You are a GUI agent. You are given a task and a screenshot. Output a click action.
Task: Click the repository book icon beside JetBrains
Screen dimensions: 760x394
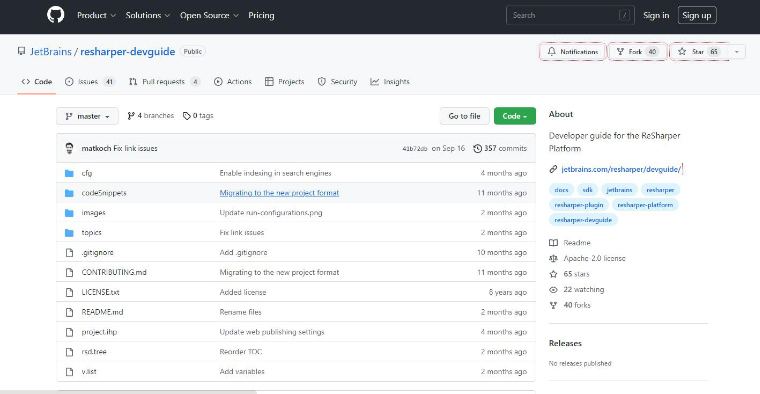21,51
